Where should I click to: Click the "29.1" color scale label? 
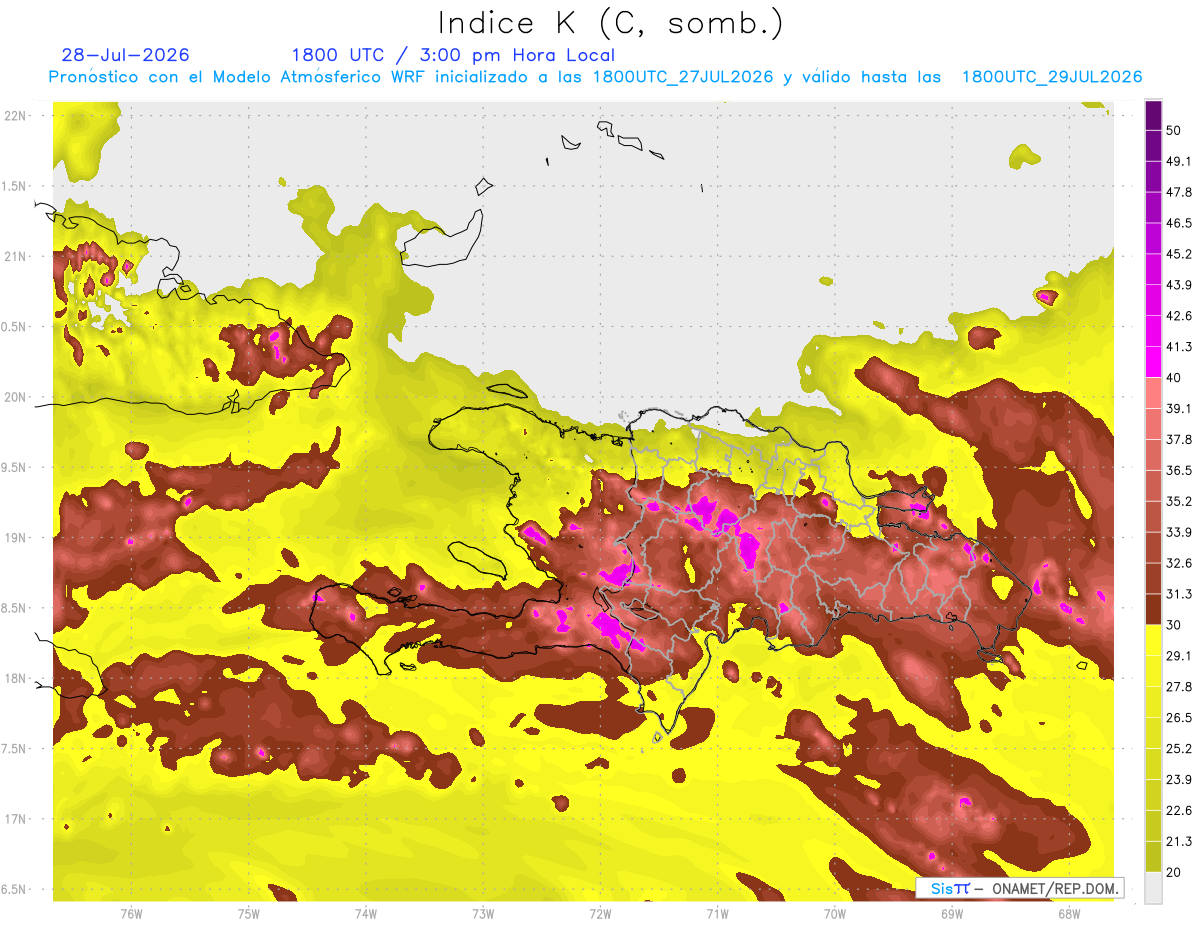point(1179,656)
